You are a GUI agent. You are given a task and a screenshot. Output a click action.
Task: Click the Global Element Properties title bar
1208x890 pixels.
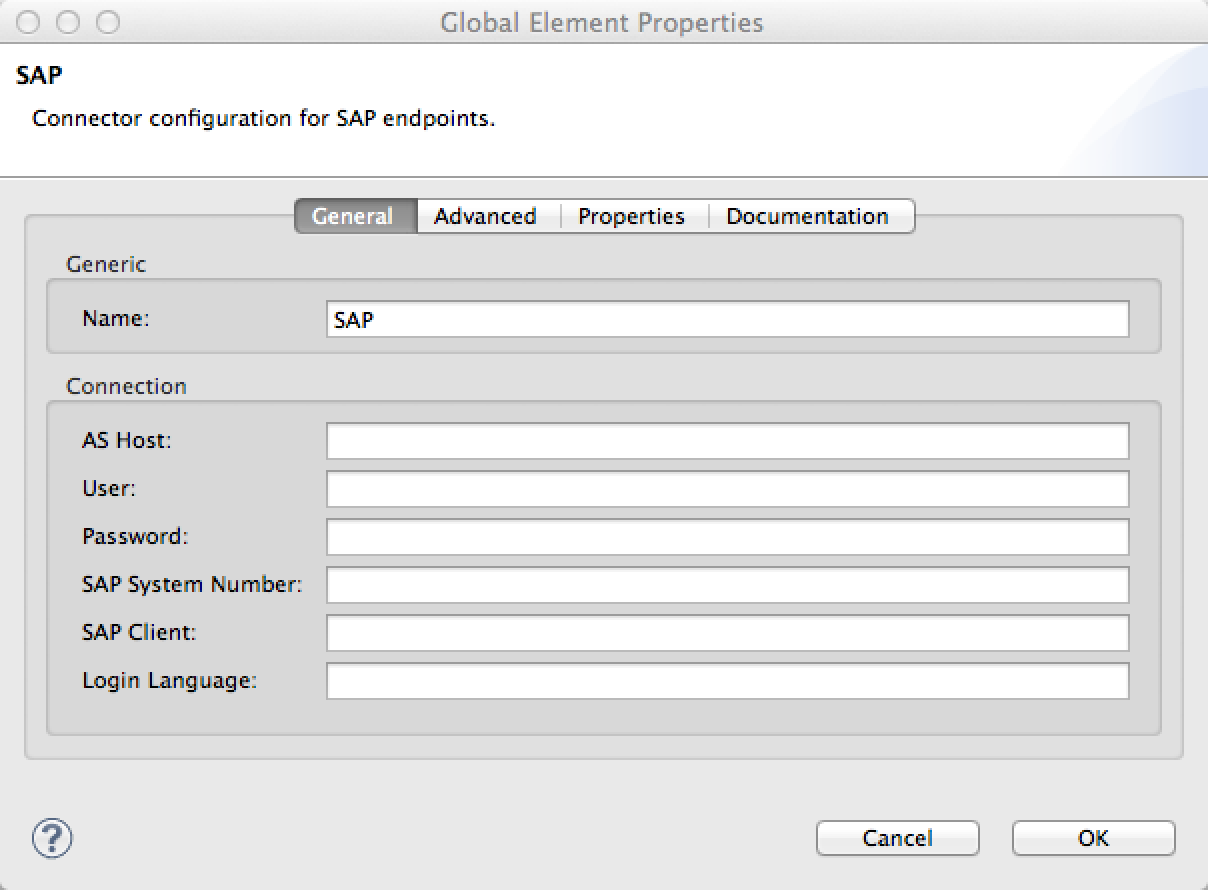pos(603,22)
